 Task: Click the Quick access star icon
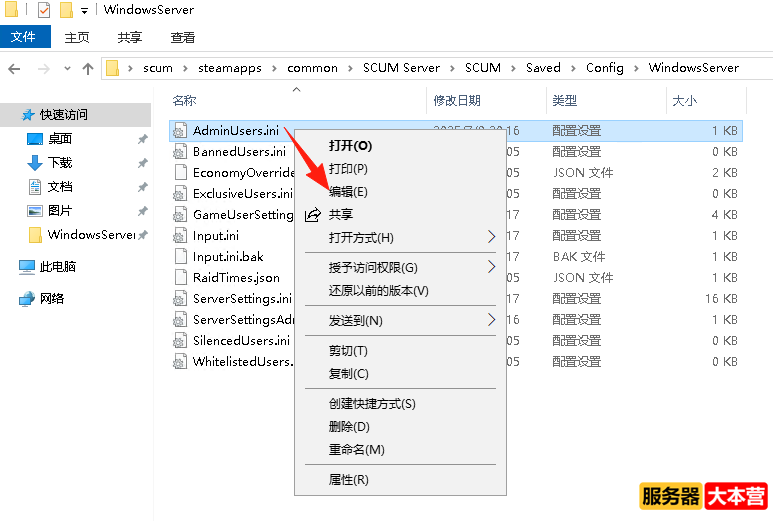click(x=28, y=115)
